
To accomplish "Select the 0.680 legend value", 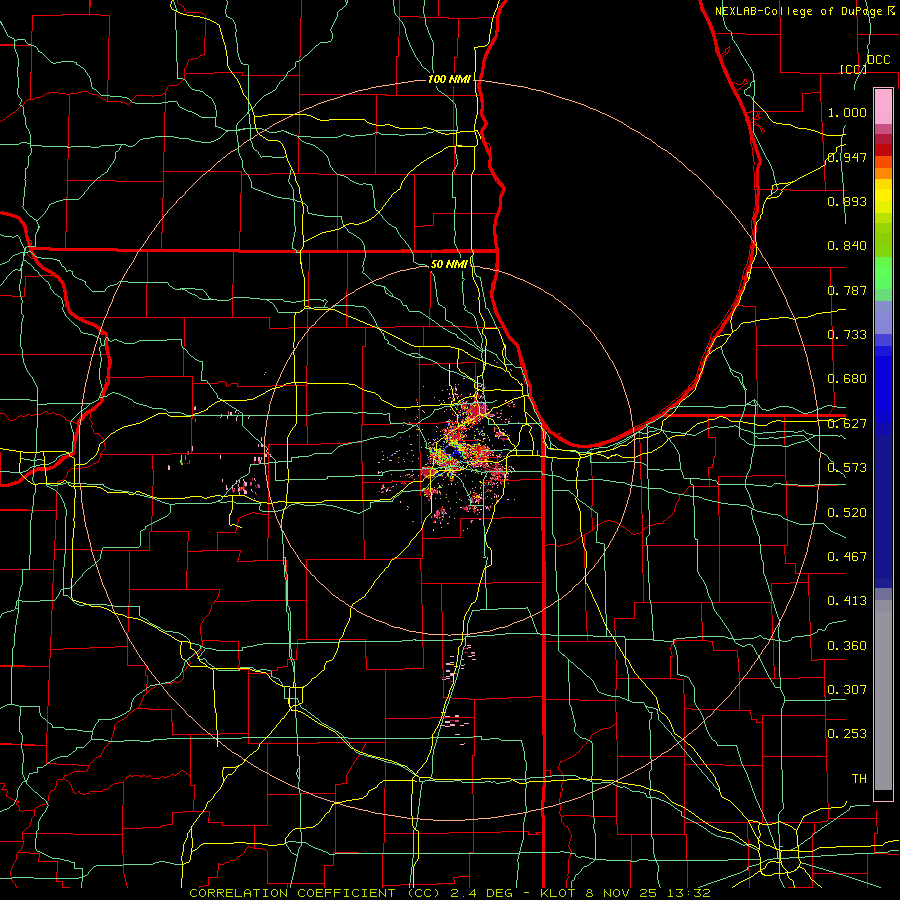I will click(847, 379).
